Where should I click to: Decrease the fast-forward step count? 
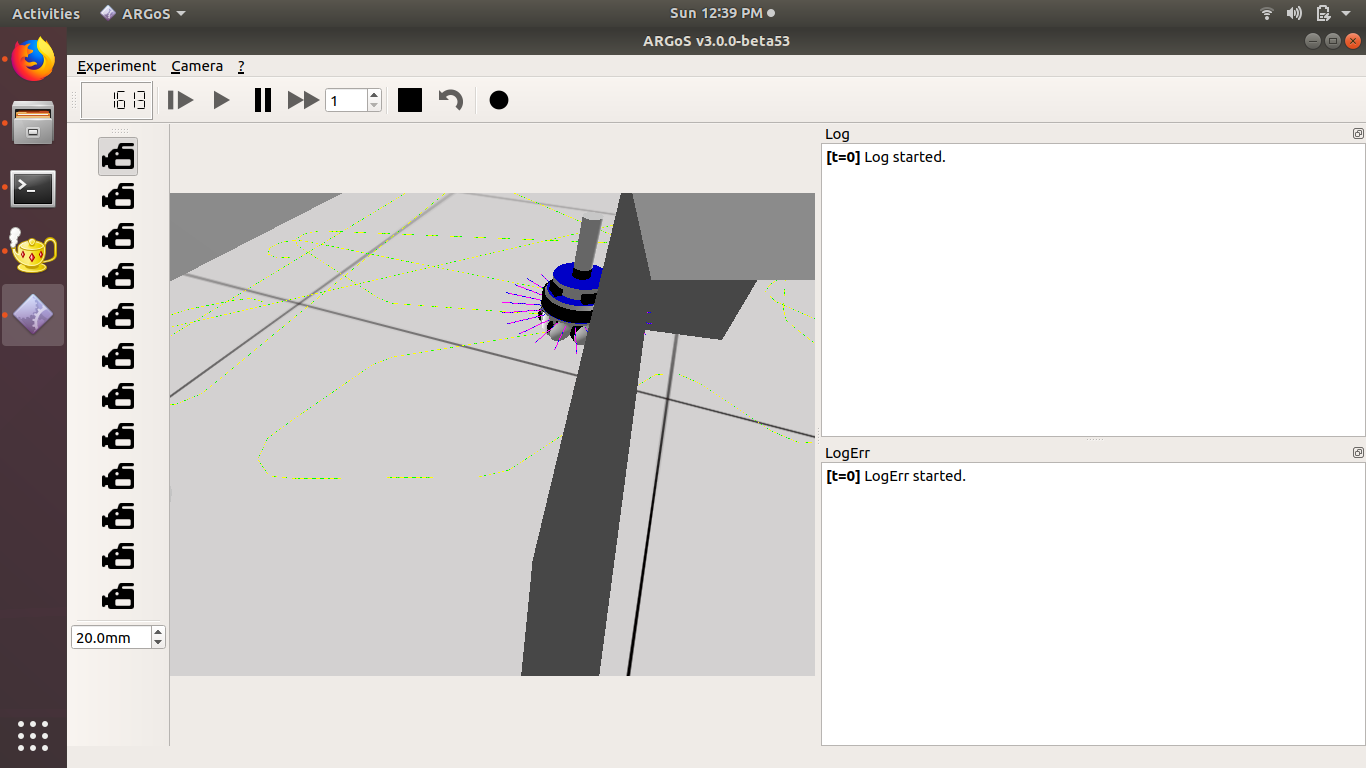click(374, 105)
